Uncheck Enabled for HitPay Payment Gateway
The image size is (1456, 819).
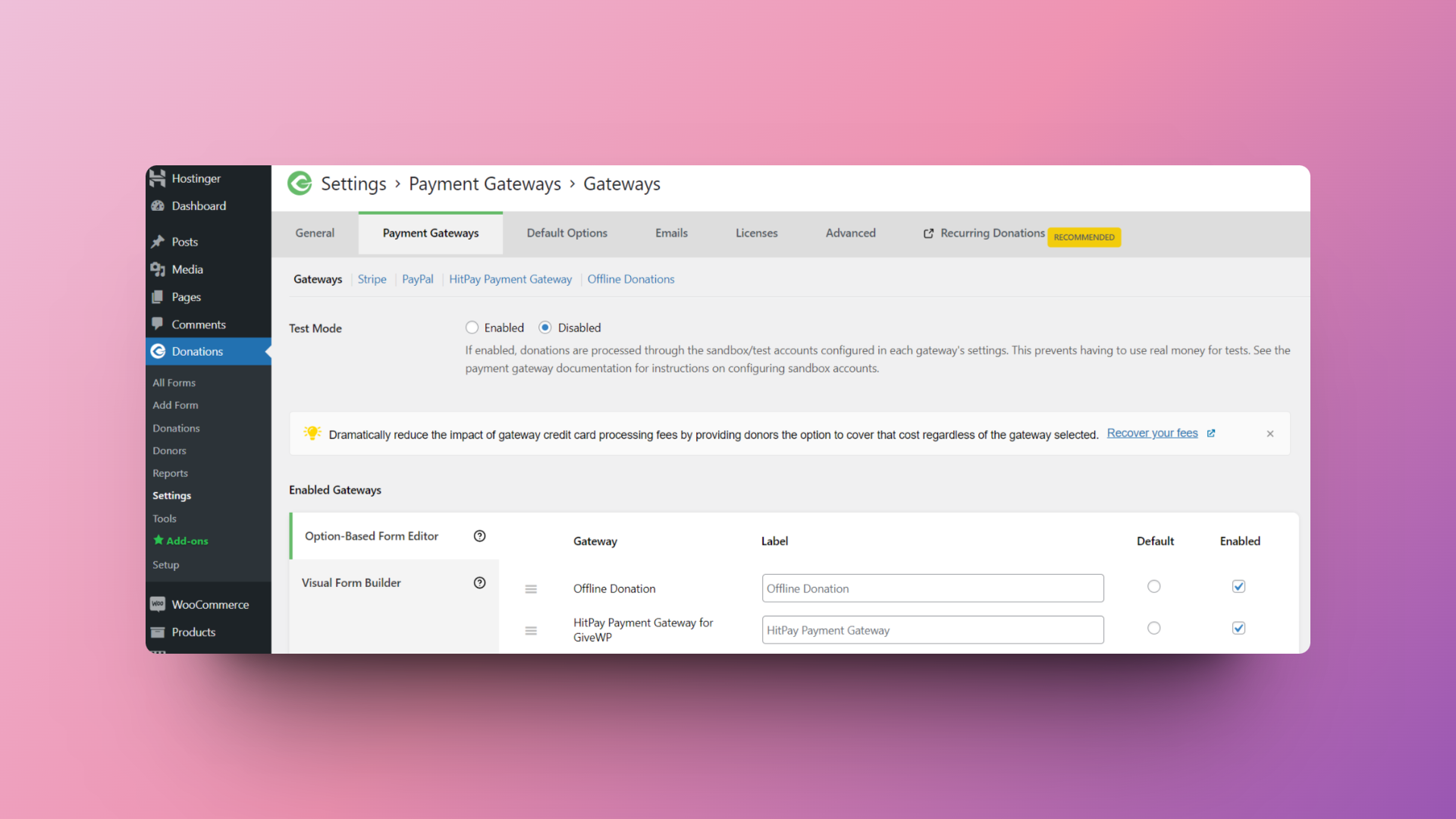point(1239,628)
